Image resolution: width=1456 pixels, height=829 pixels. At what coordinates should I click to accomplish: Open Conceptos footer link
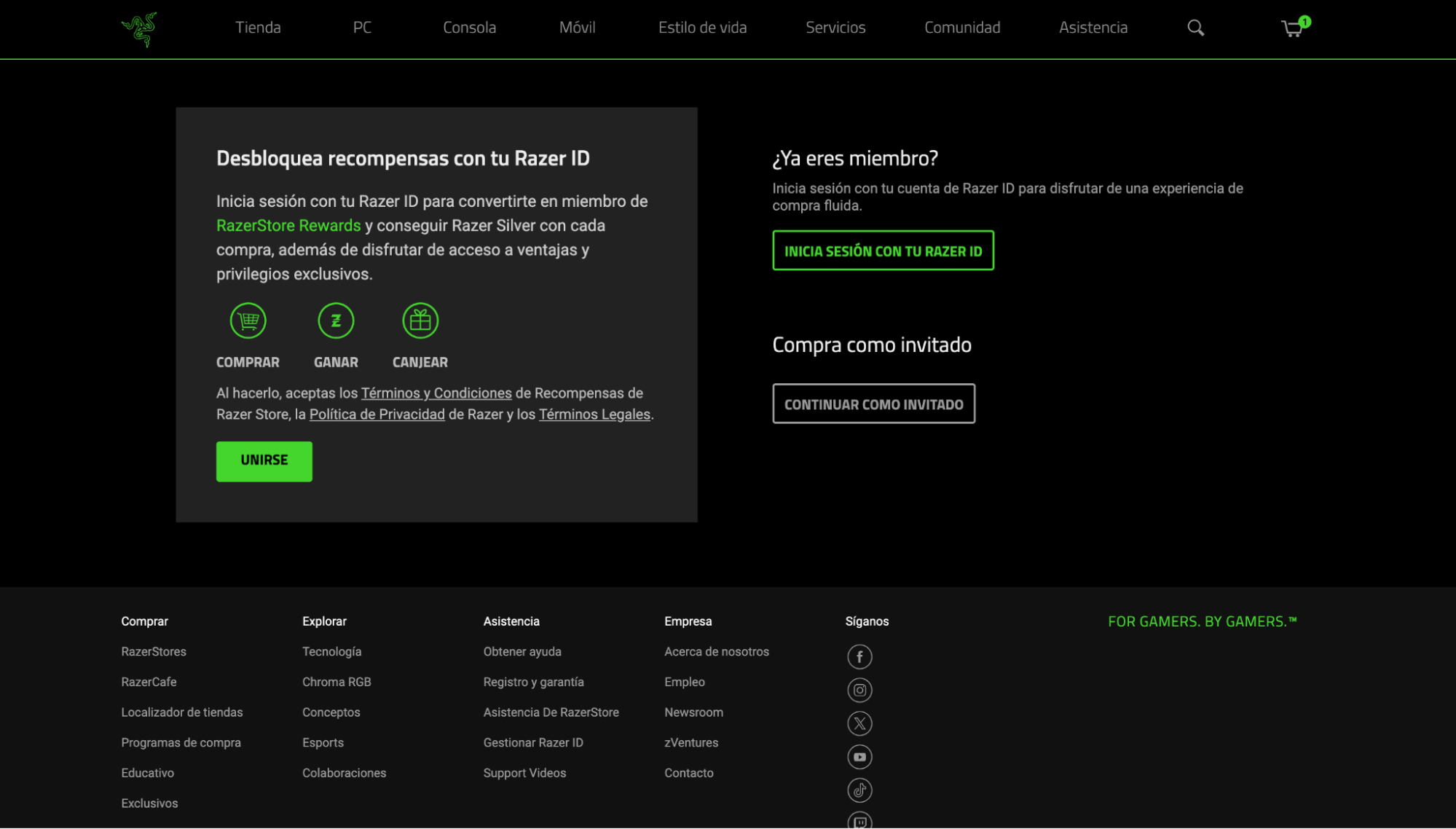[331, 712]
